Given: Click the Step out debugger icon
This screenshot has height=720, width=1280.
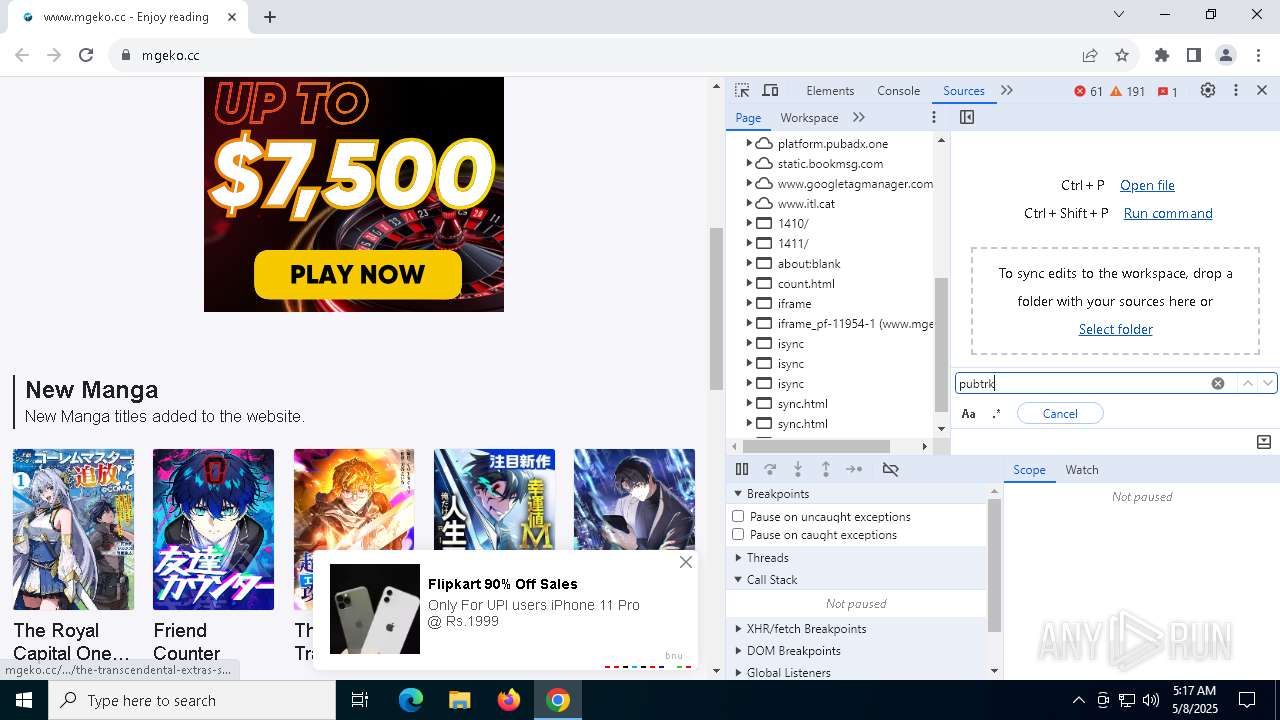Looking at the screenshot, I should click(x=826, y=469).
